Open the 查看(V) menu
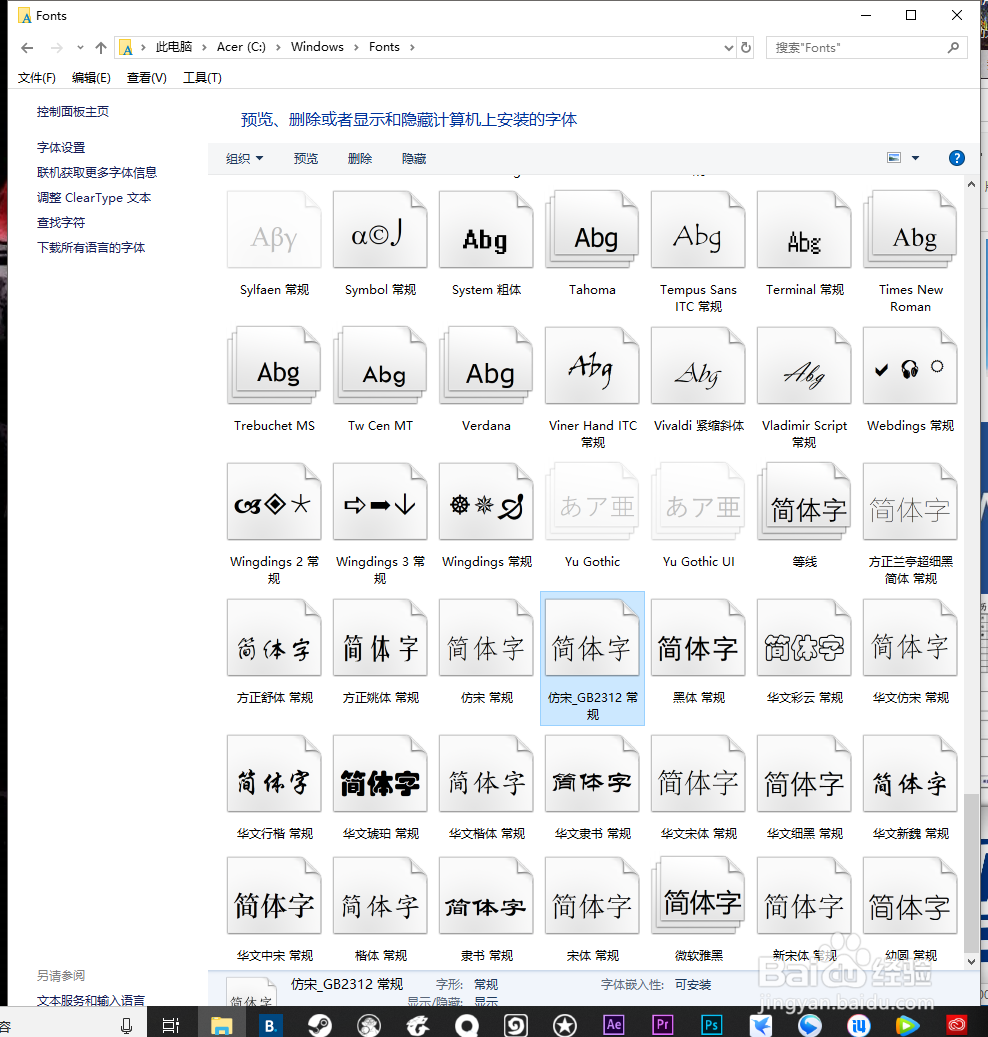Image resolution: width=988 pixels, height=1037 pixels. (x=146, y=78)
